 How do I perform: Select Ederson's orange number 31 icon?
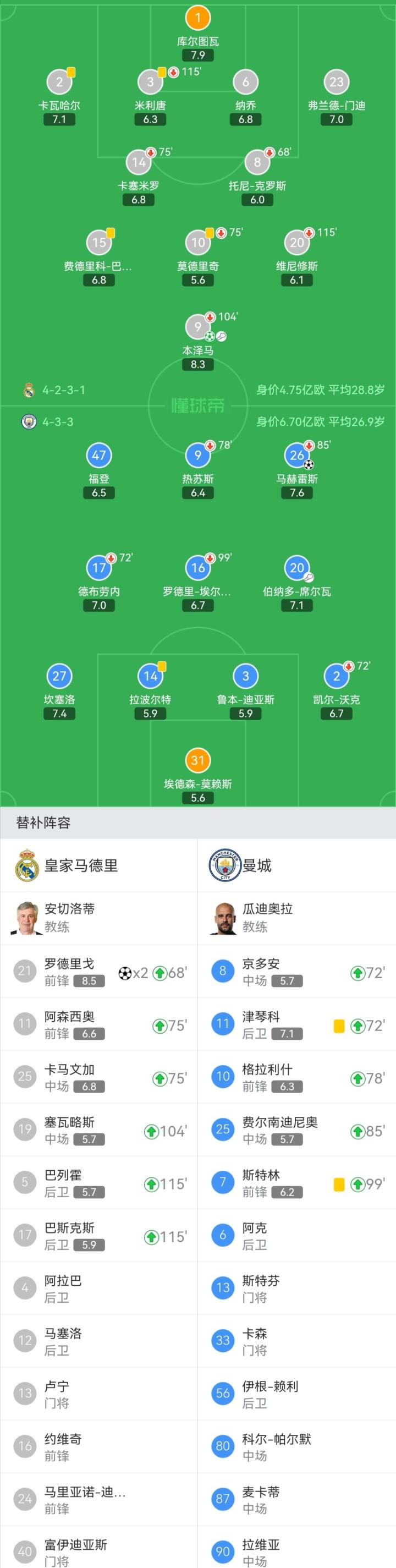[x=197, y=760]
